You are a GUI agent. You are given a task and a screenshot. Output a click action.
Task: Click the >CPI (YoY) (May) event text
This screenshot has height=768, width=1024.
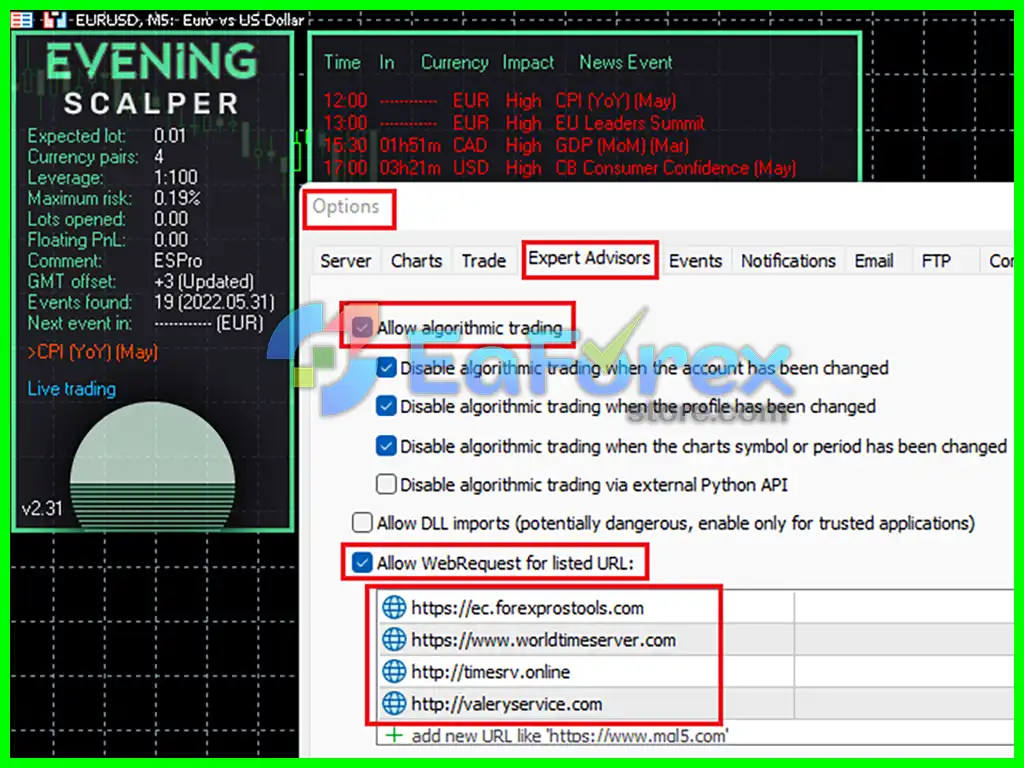coord(92,352)
